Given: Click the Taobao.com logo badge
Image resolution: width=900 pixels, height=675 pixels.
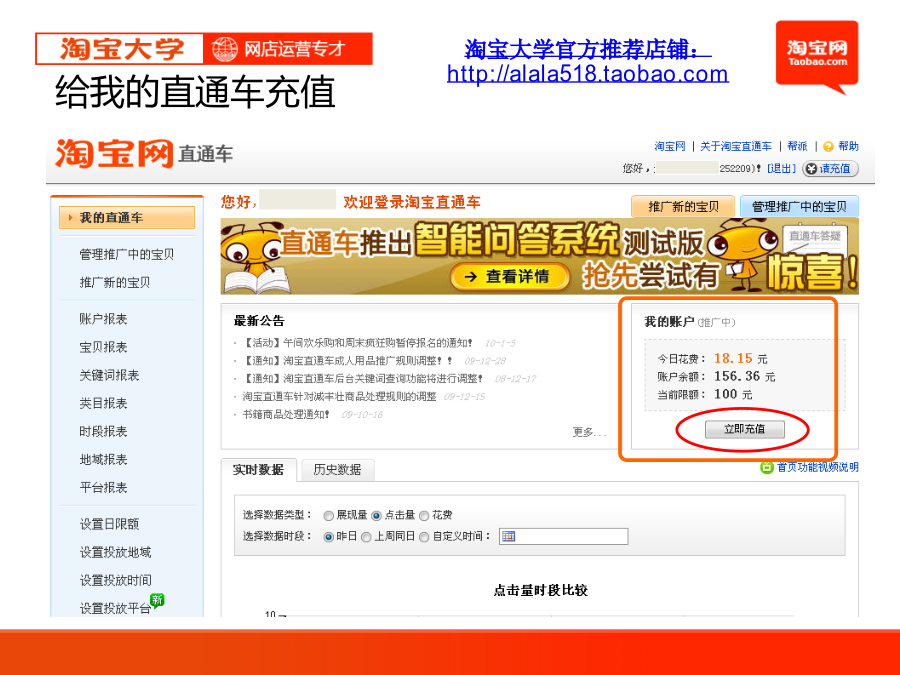Looking at the screenshot, I should click(x=817, y=56).
